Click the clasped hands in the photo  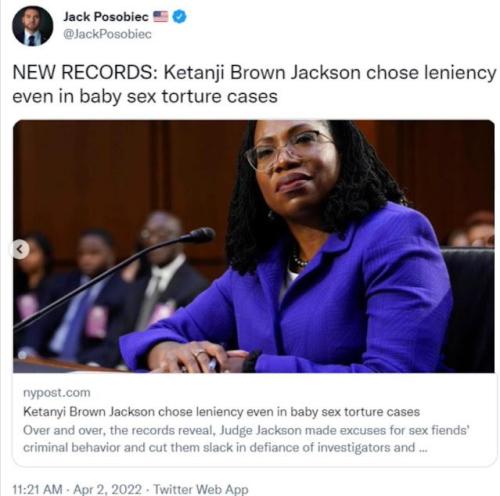click(202, 357)
